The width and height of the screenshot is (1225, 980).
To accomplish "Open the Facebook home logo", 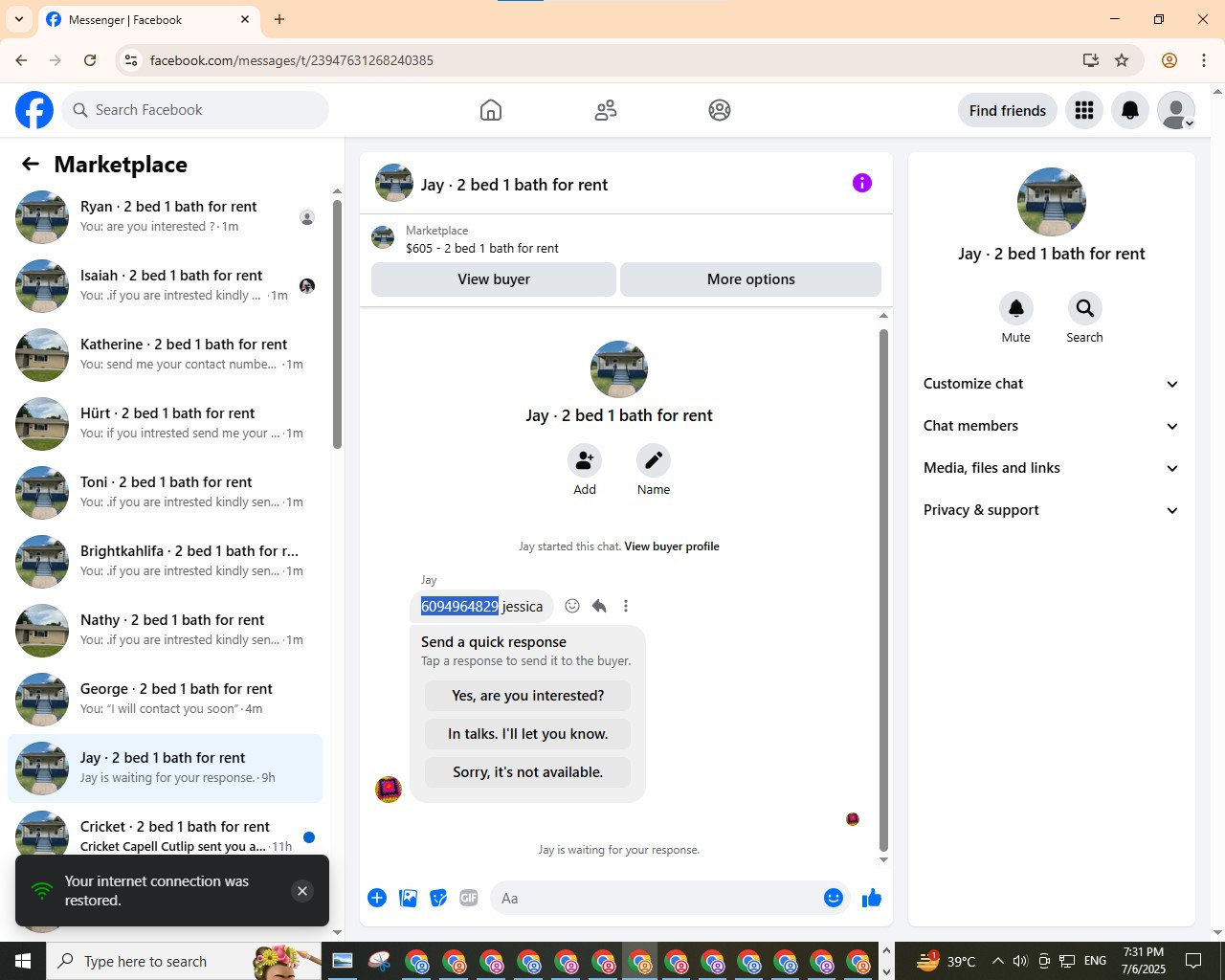I will 34,110.
